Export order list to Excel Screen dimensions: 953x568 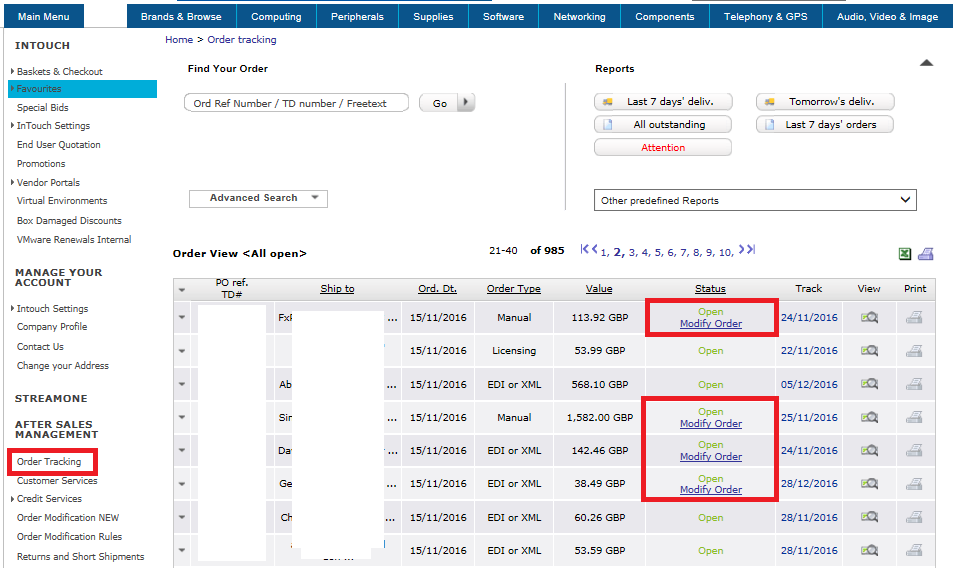click(x=905, y=254)
